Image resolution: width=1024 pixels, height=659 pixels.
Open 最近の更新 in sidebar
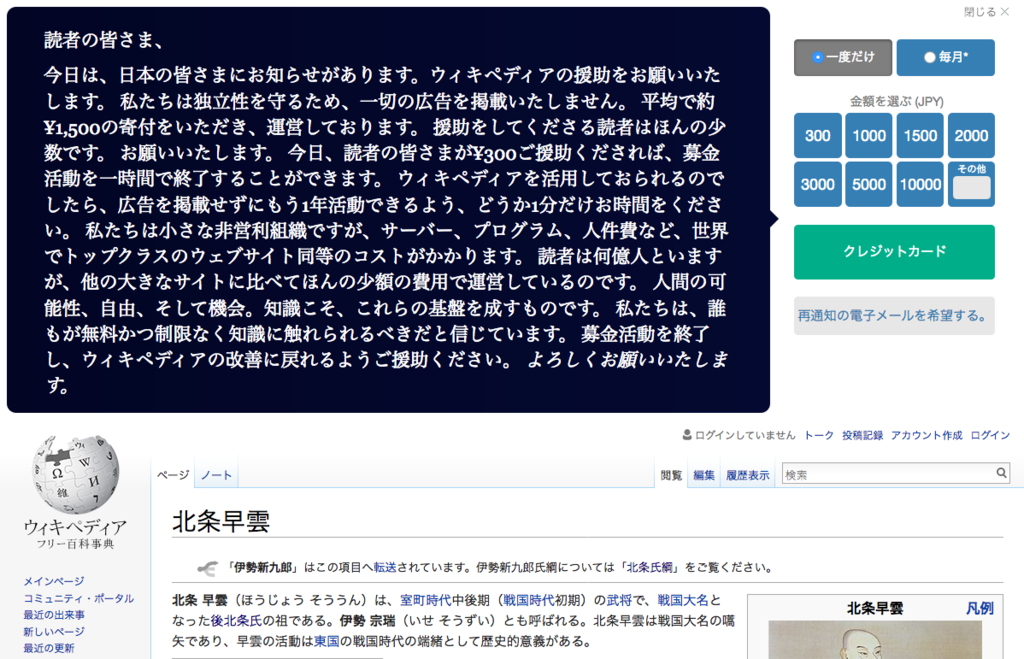click(48, 648)
